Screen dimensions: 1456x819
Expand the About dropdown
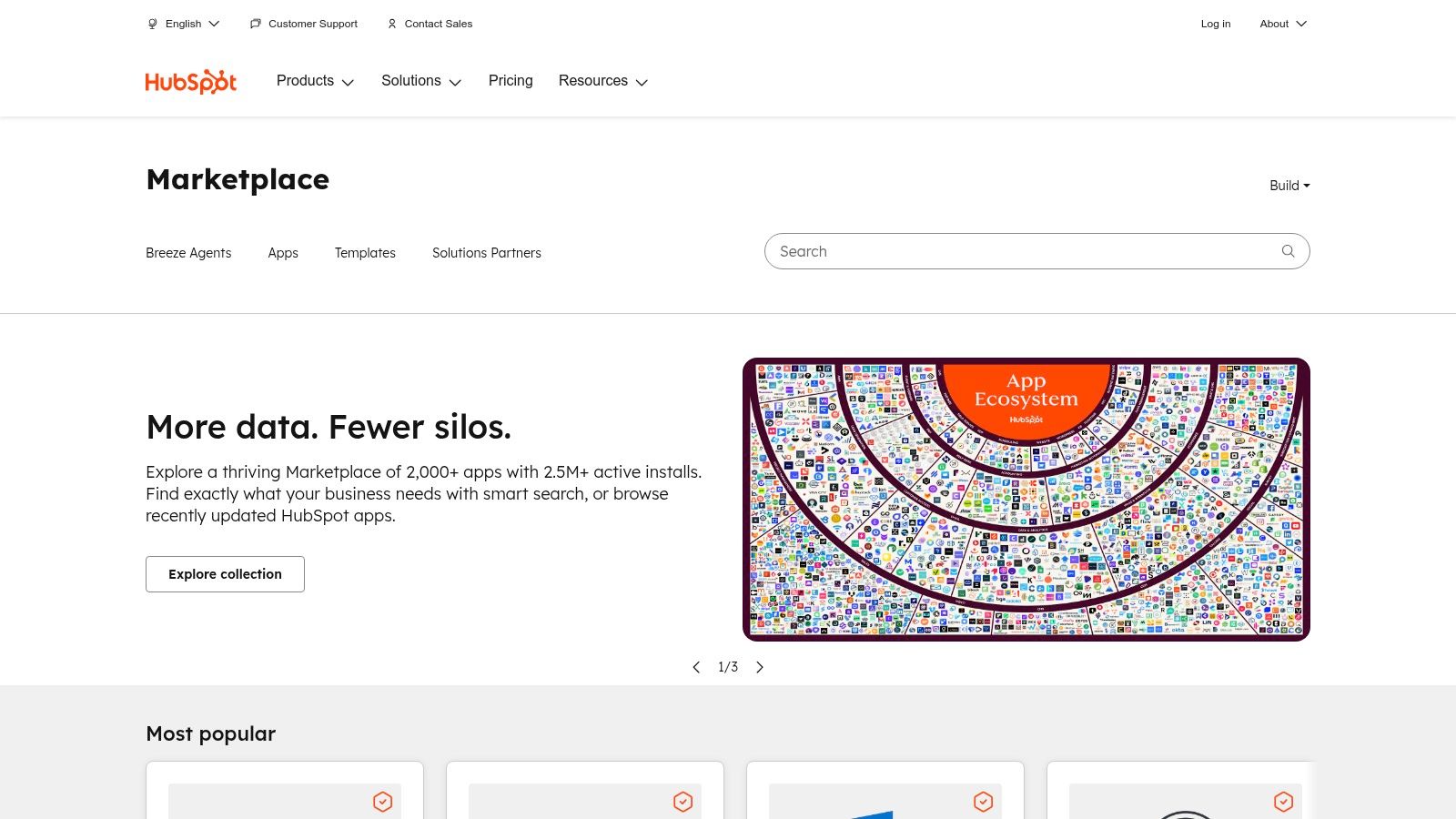coord(1283,24)
